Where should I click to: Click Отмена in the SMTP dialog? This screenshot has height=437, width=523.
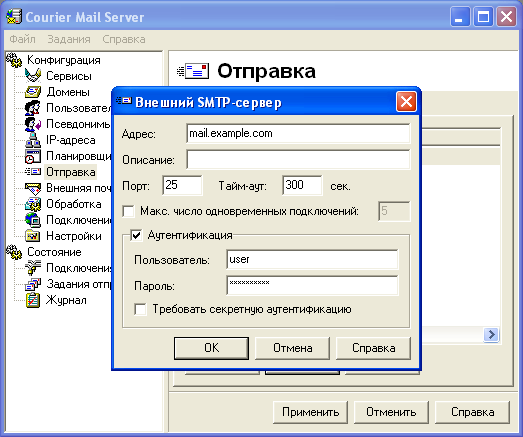[293, 348]
